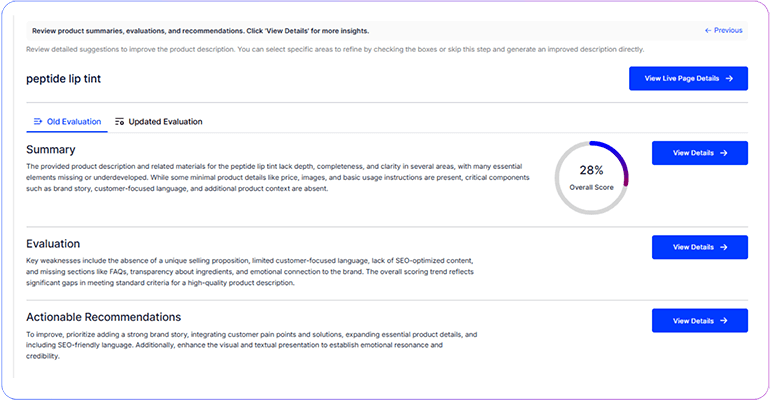Click the 28% Overall Score progress ring
The image size is (770, 401).
point(591,178)
